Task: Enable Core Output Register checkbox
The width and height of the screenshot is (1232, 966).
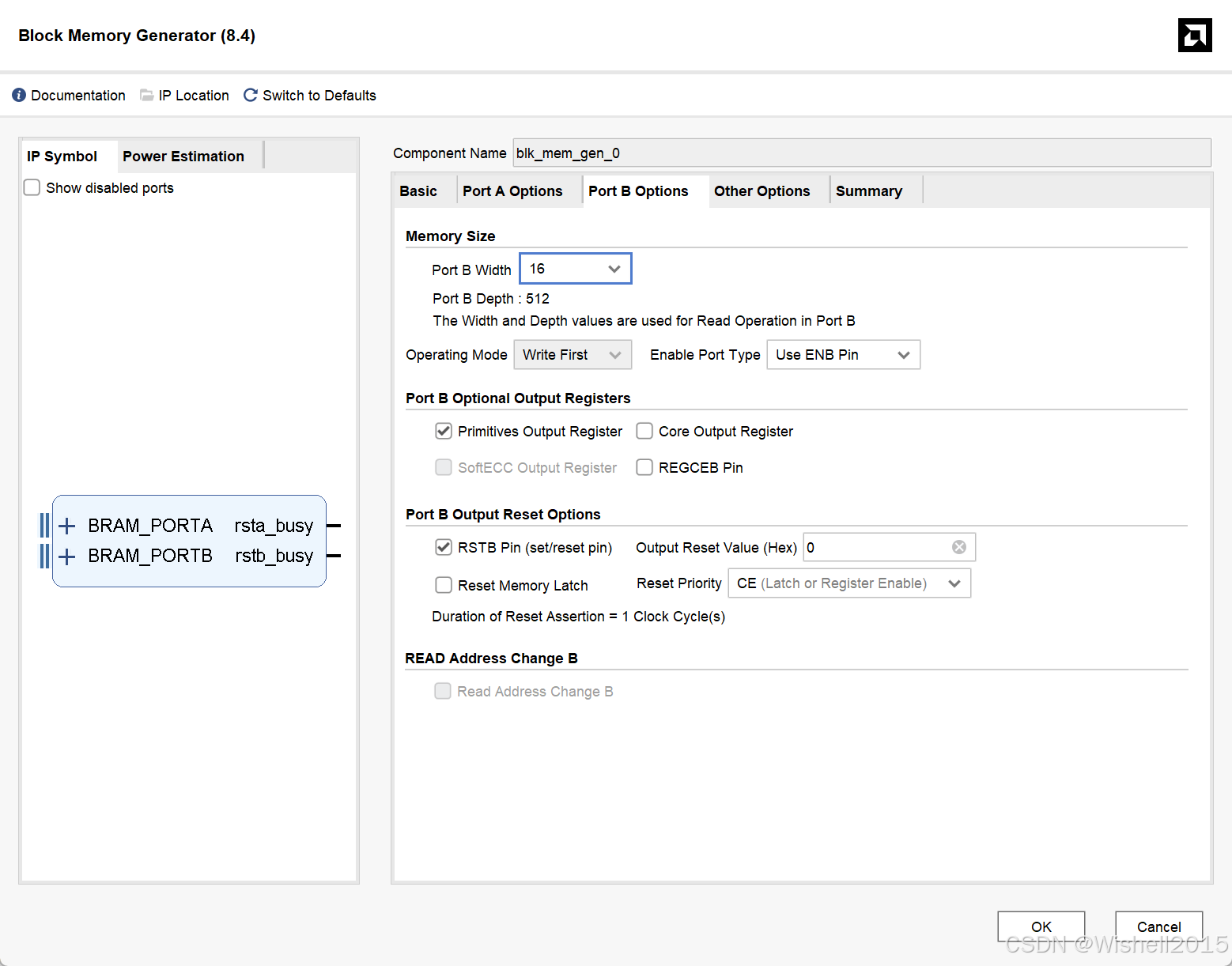Action: coord(644,431)
